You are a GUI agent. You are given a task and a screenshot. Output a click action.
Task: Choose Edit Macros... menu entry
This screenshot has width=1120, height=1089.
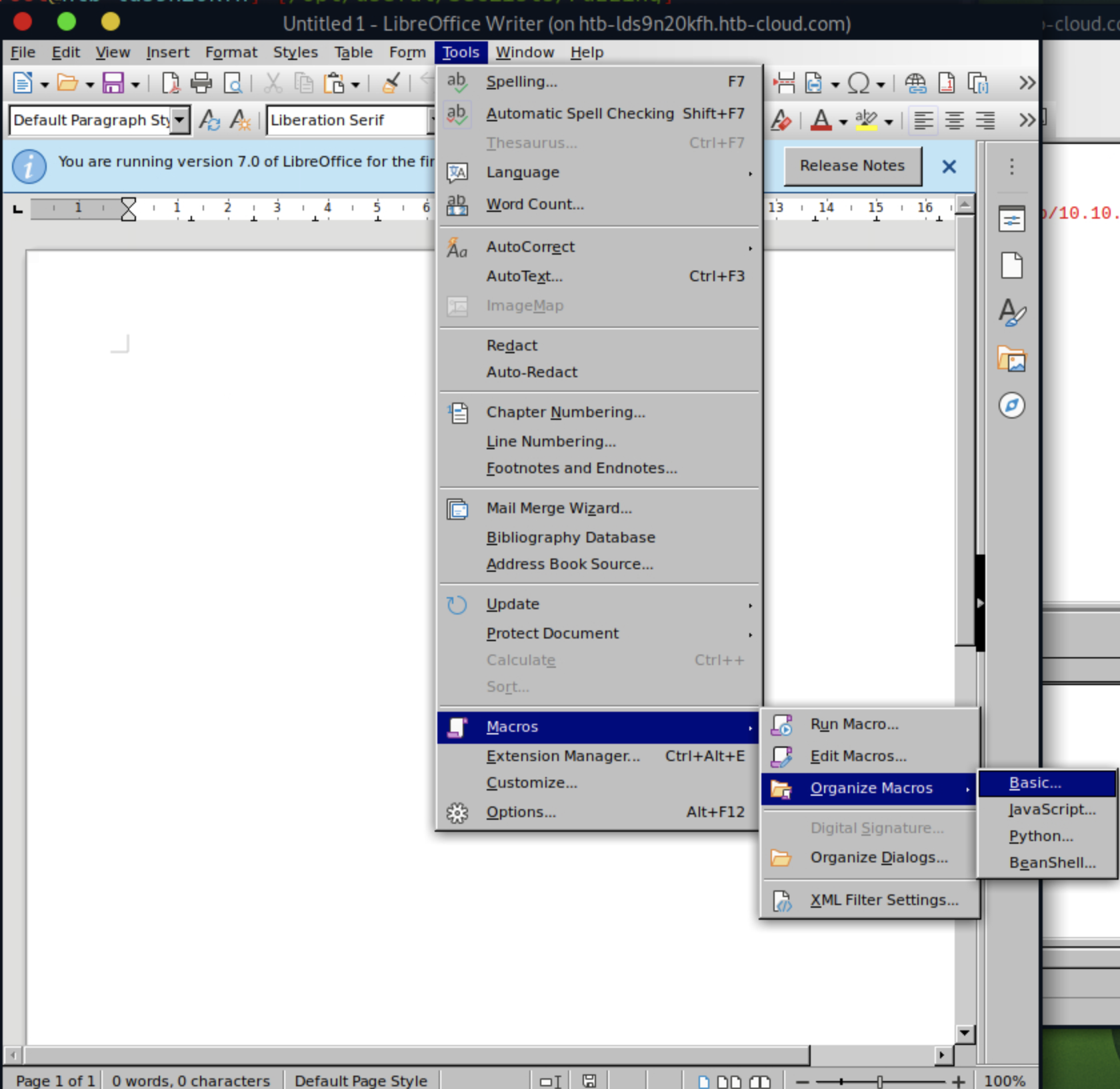(870, 756)
